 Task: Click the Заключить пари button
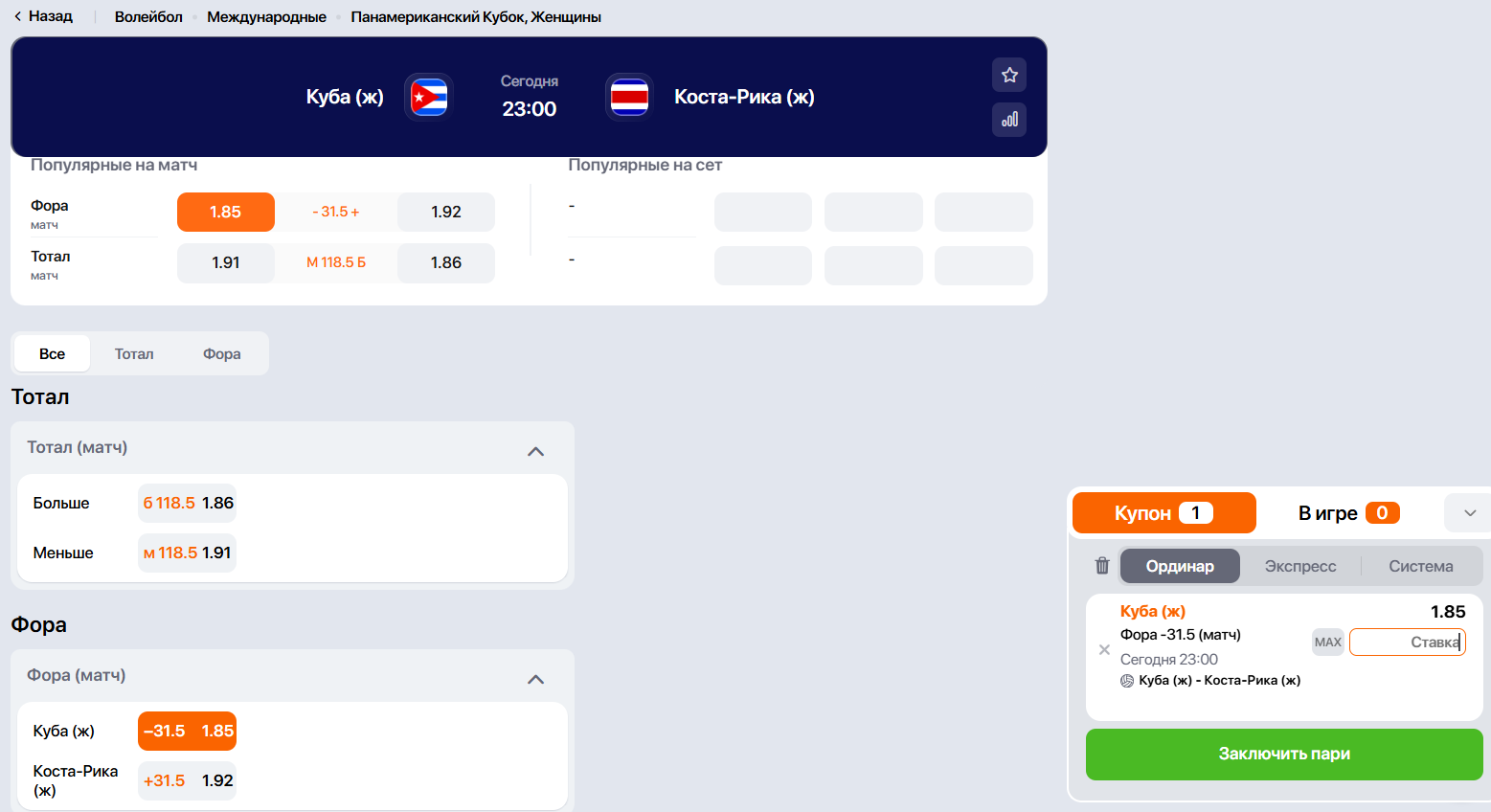pyautogui.click(x=1284, y=755)
